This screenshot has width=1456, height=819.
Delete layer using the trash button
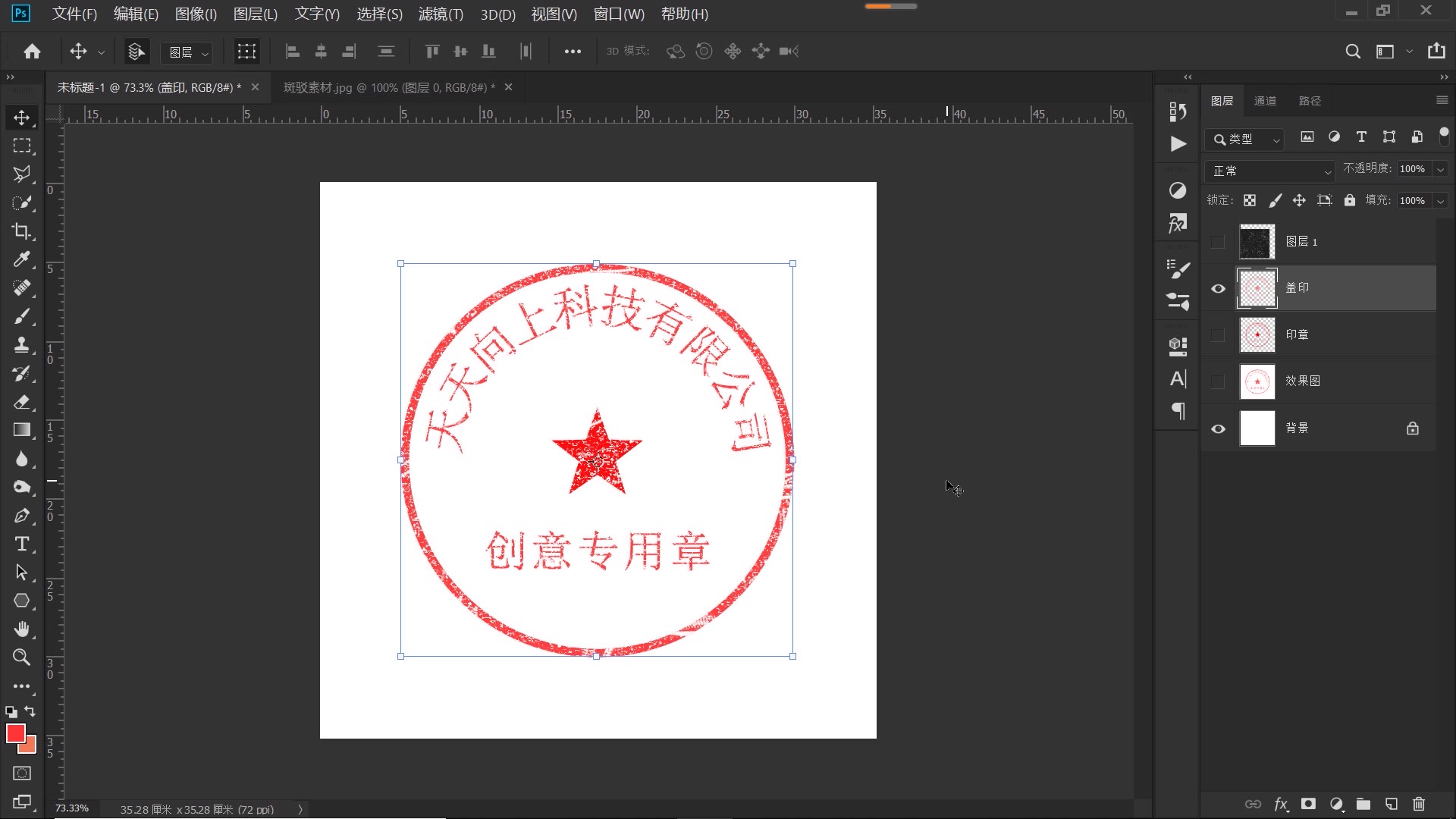tap(1419, 805)
